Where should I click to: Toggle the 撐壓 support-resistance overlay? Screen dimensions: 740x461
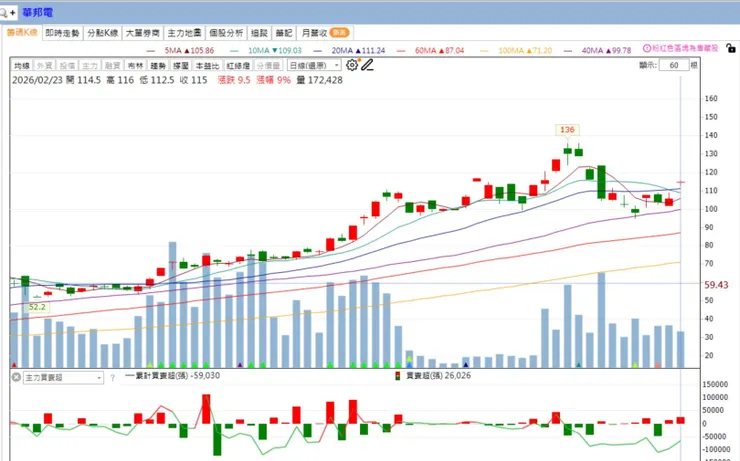pyautogui.click(x=181, y=66)
